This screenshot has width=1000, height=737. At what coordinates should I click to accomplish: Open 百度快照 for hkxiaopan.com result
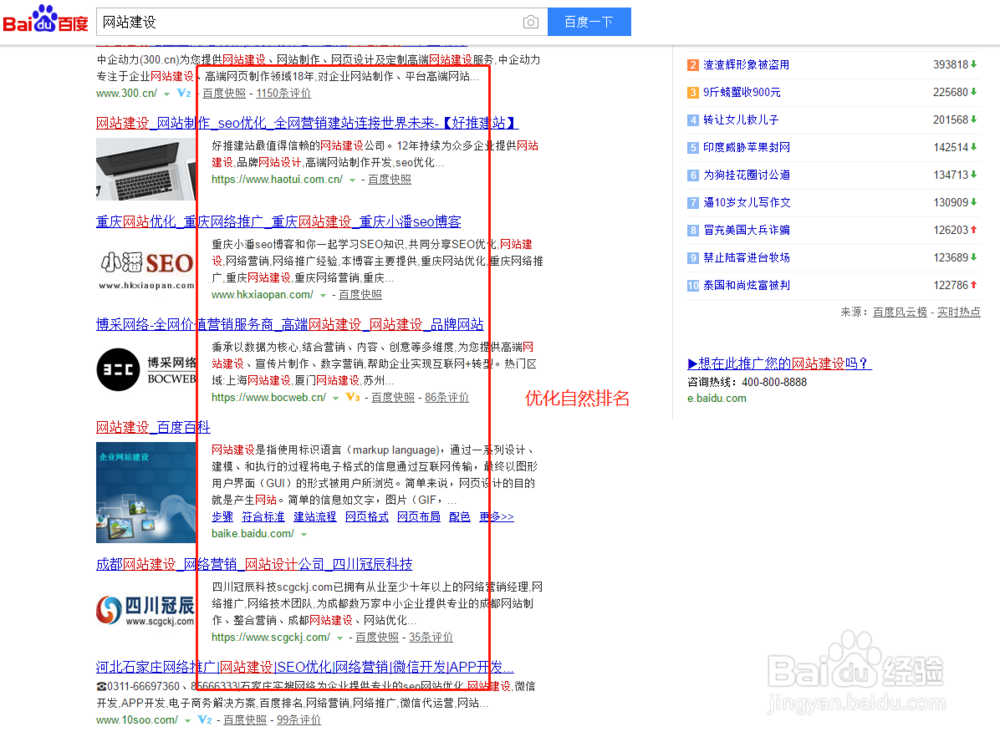click(360, 295)
